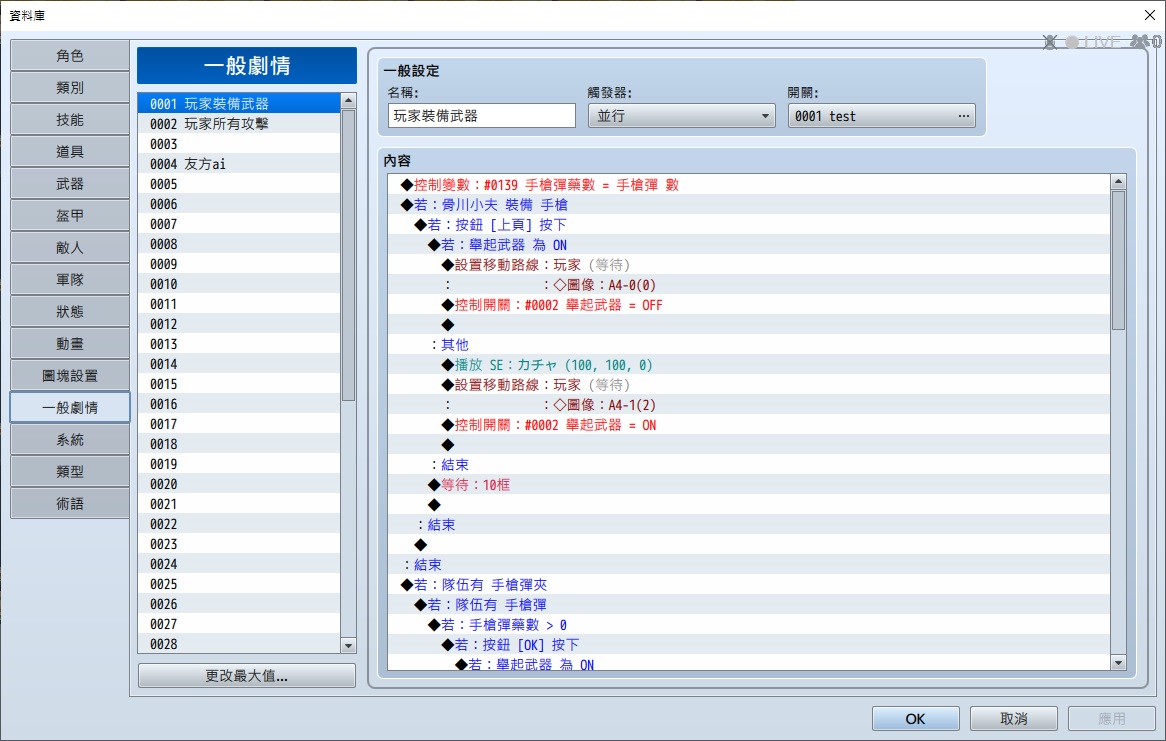This screenshot has width=1166, height=741.
Task: Select the 控制開關 #0002 舉起武器 = ON line
Action: (749, 425)
